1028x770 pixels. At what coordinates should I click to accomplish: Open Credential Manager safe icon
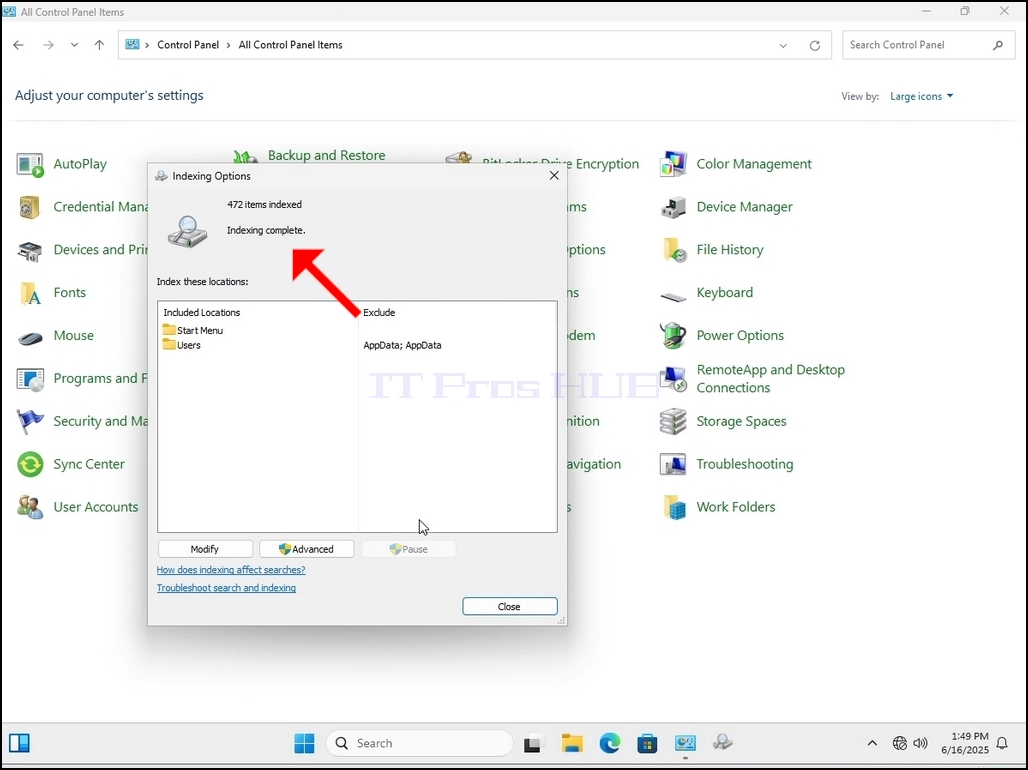tap(30, 207)
